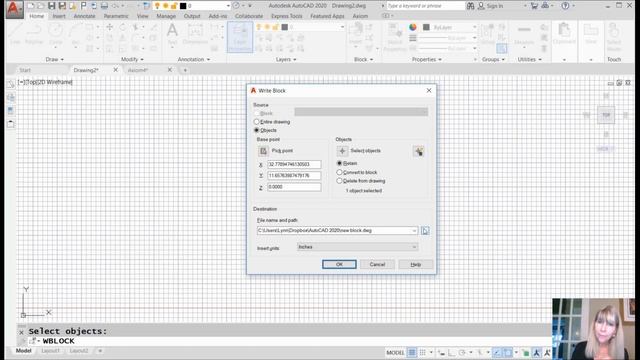The width and height of the screenshot is (640, 360).
Task: Expand the Layers panel flyout
Action: click(286, 60)
